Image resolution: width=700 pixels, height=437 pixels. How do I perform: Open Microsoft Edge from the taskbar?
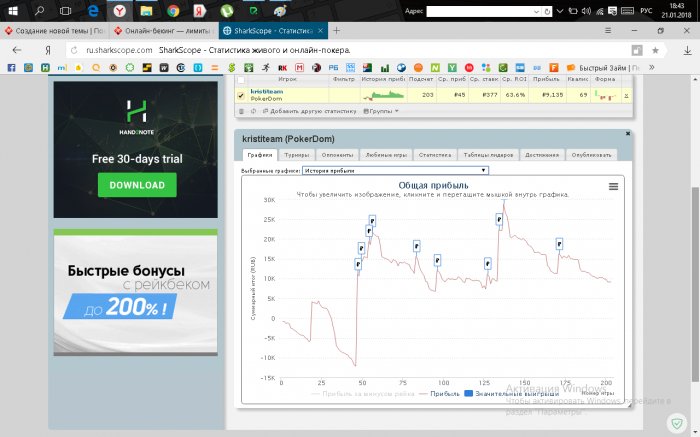(94, 10)
